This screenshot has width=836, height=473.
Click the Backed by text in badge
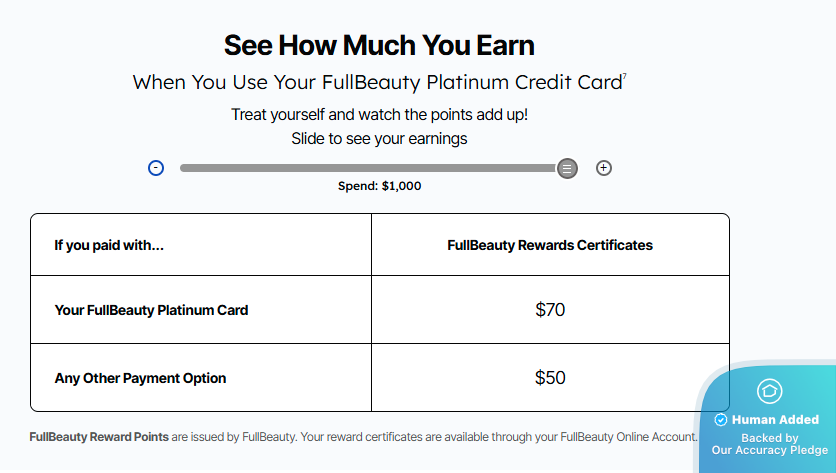click(x=769, y=438)
